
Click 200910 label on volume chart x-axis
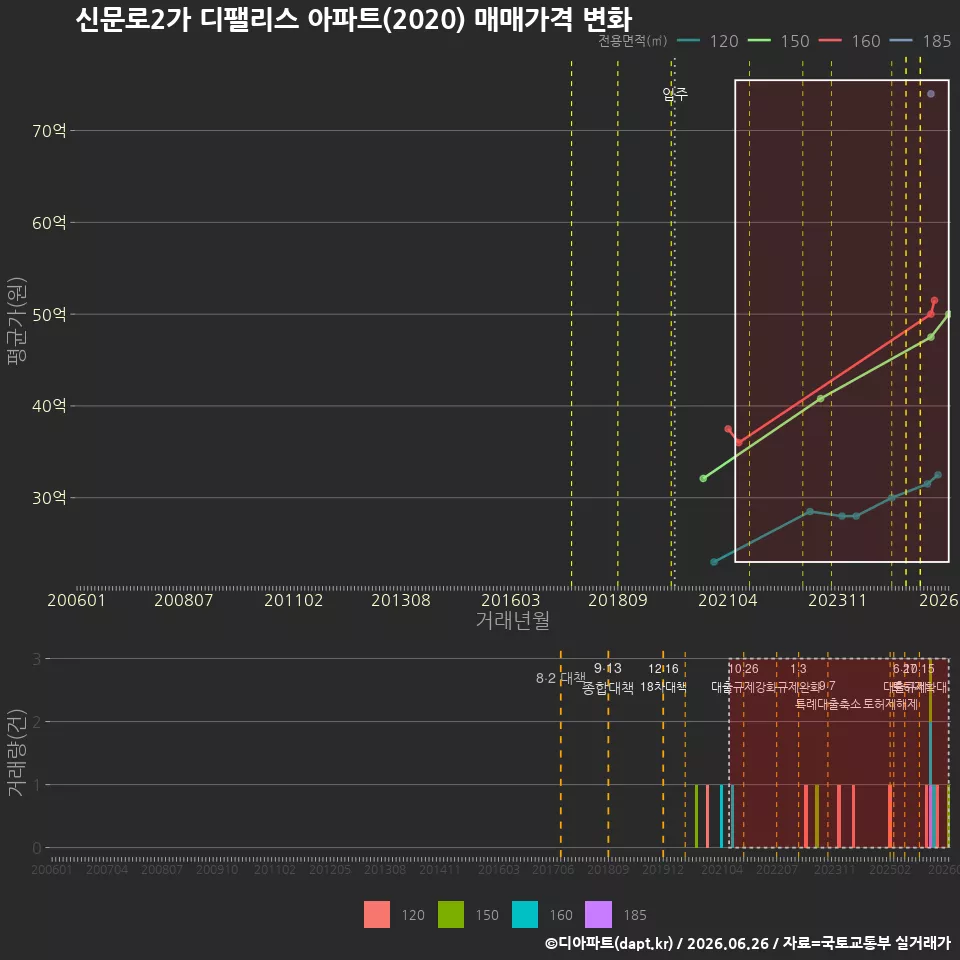(x=217, y=869)
